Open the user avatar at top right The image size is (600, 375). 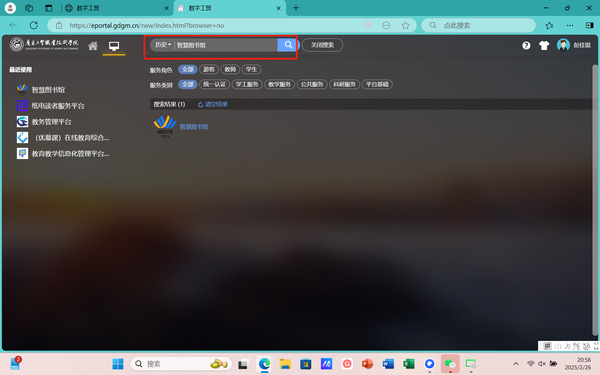coord(563,45)
